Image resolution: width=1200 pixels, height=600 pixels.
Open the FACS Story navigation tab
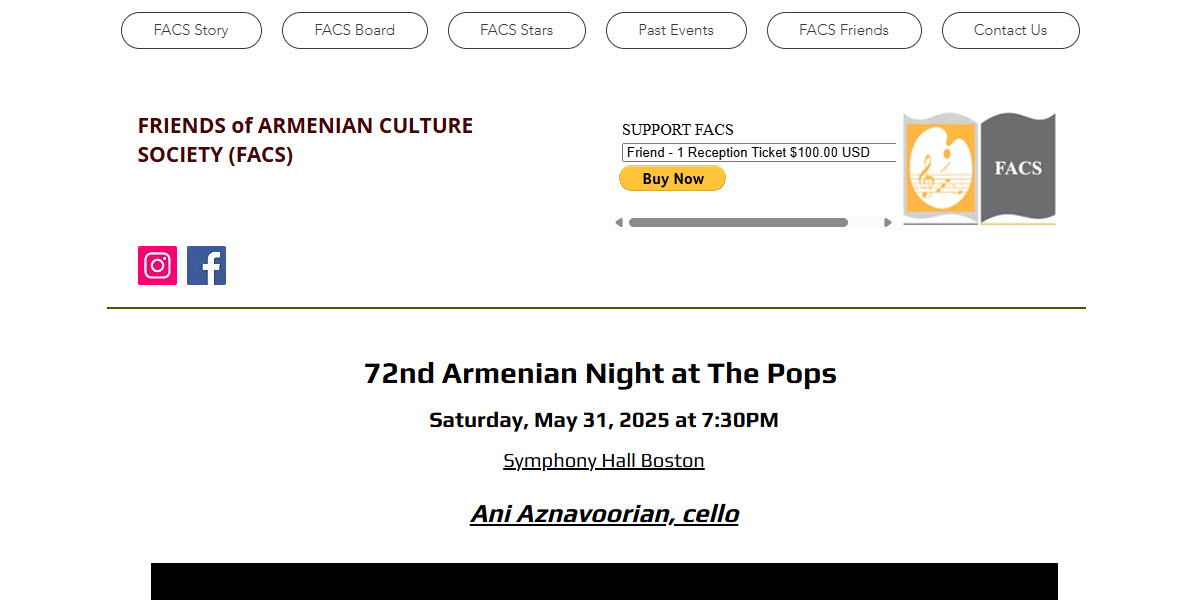(x=191, y=30)
